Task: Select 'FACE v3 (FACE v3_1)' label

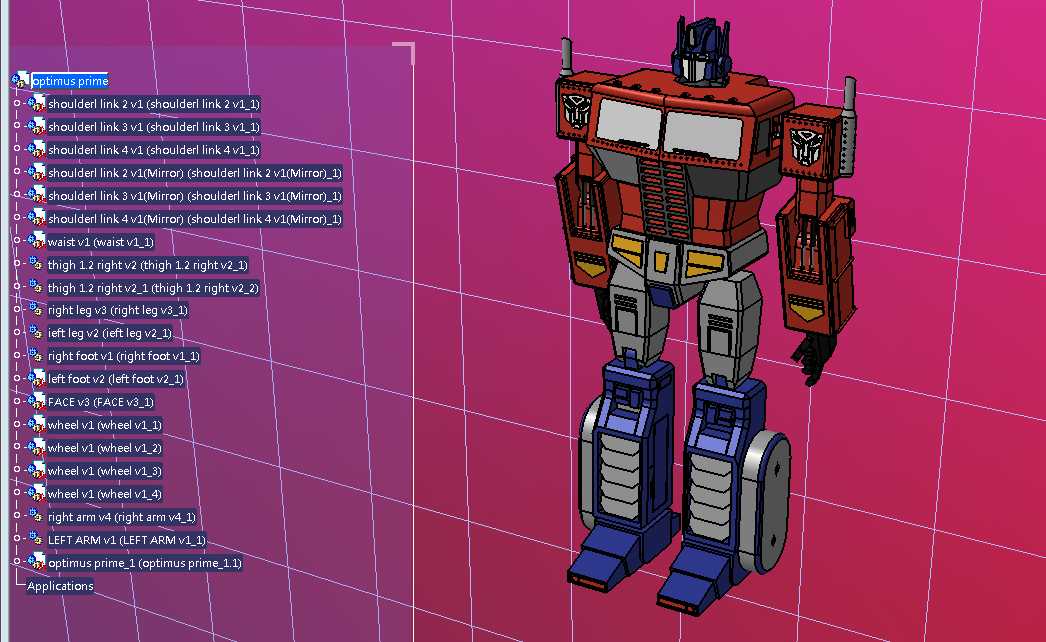Action: [x=101, y=402]
